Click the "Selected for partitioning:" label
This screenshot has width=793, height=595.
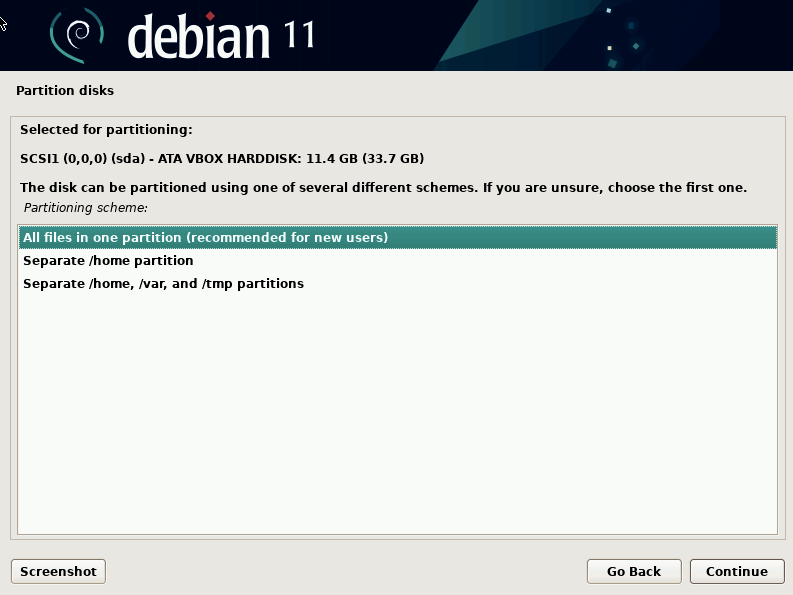106,130
